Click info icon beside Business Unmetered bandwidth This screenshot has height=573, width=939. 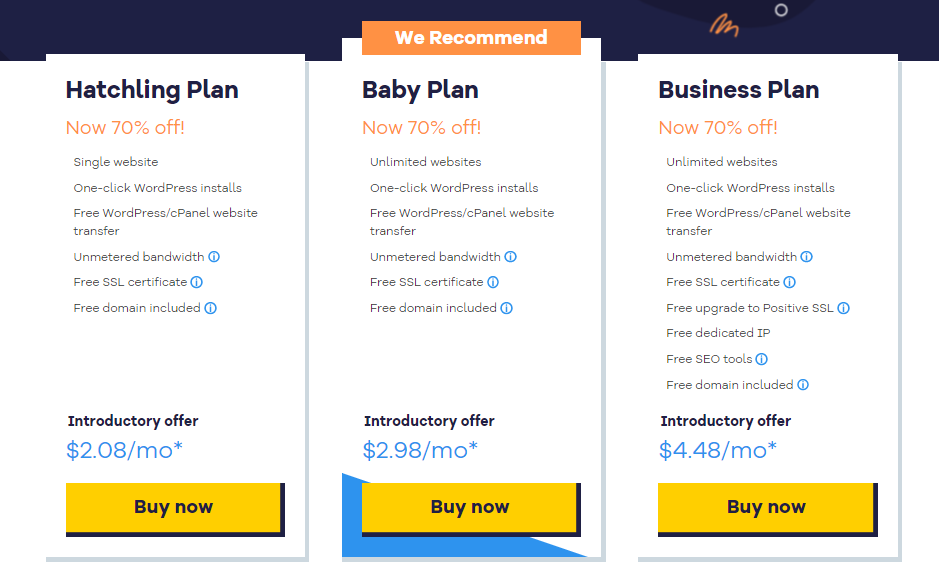pos(807,257)
